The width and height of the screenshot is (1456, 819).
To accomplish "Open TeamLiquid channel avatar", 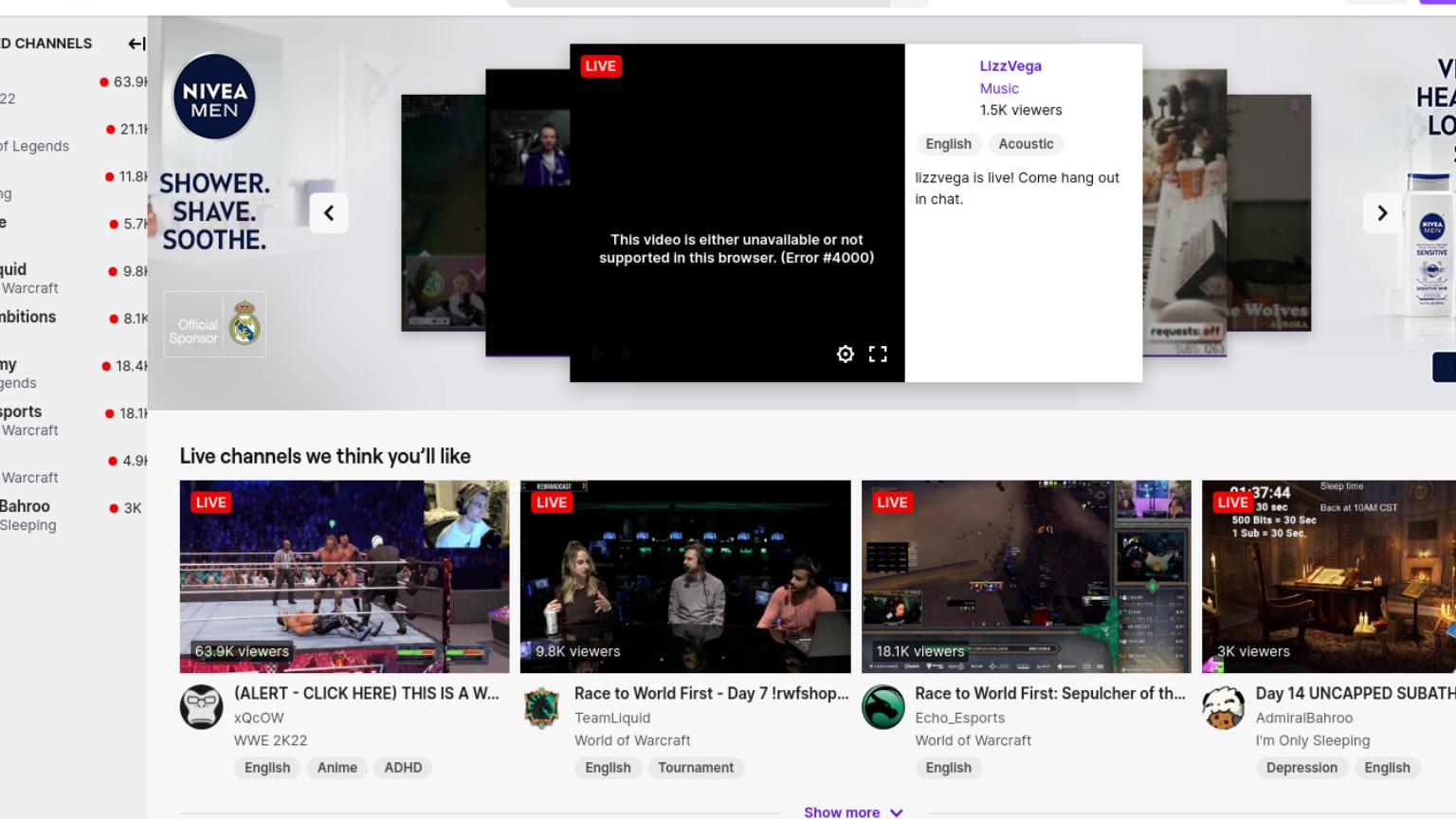I will [x=542, y=707].
